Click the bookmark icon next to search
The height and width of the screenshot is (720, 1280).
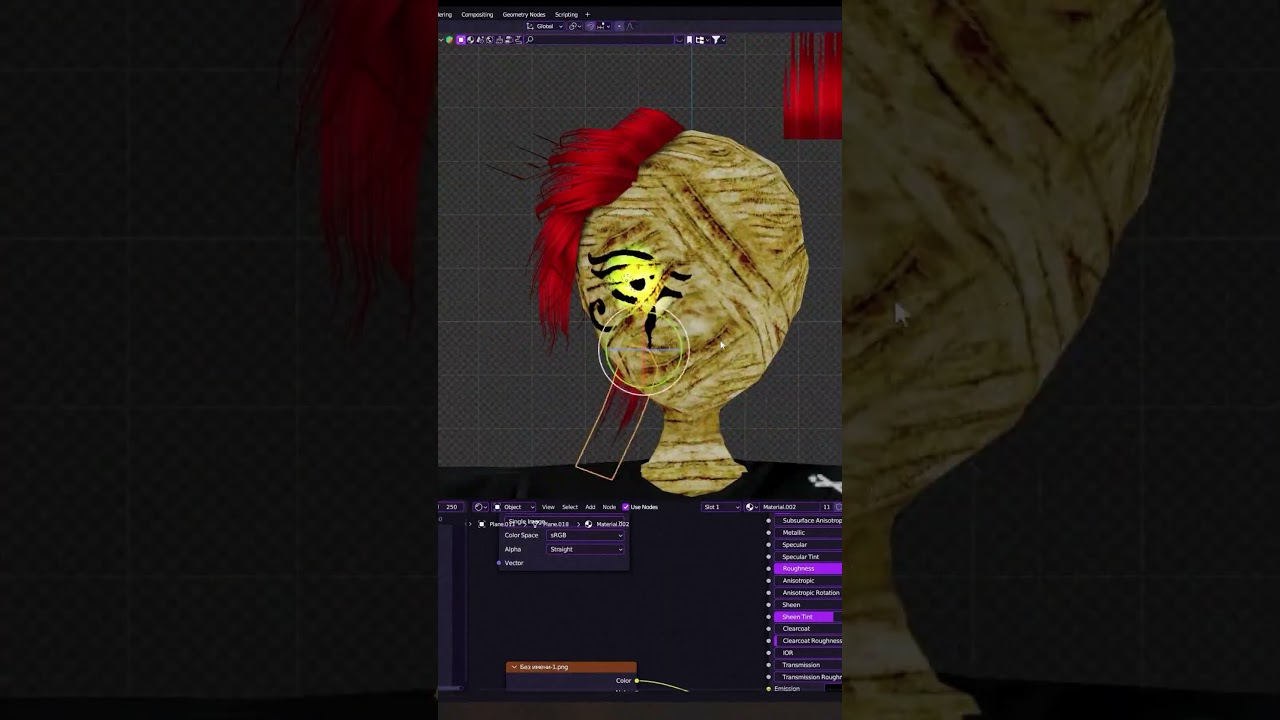click(689, 40)
